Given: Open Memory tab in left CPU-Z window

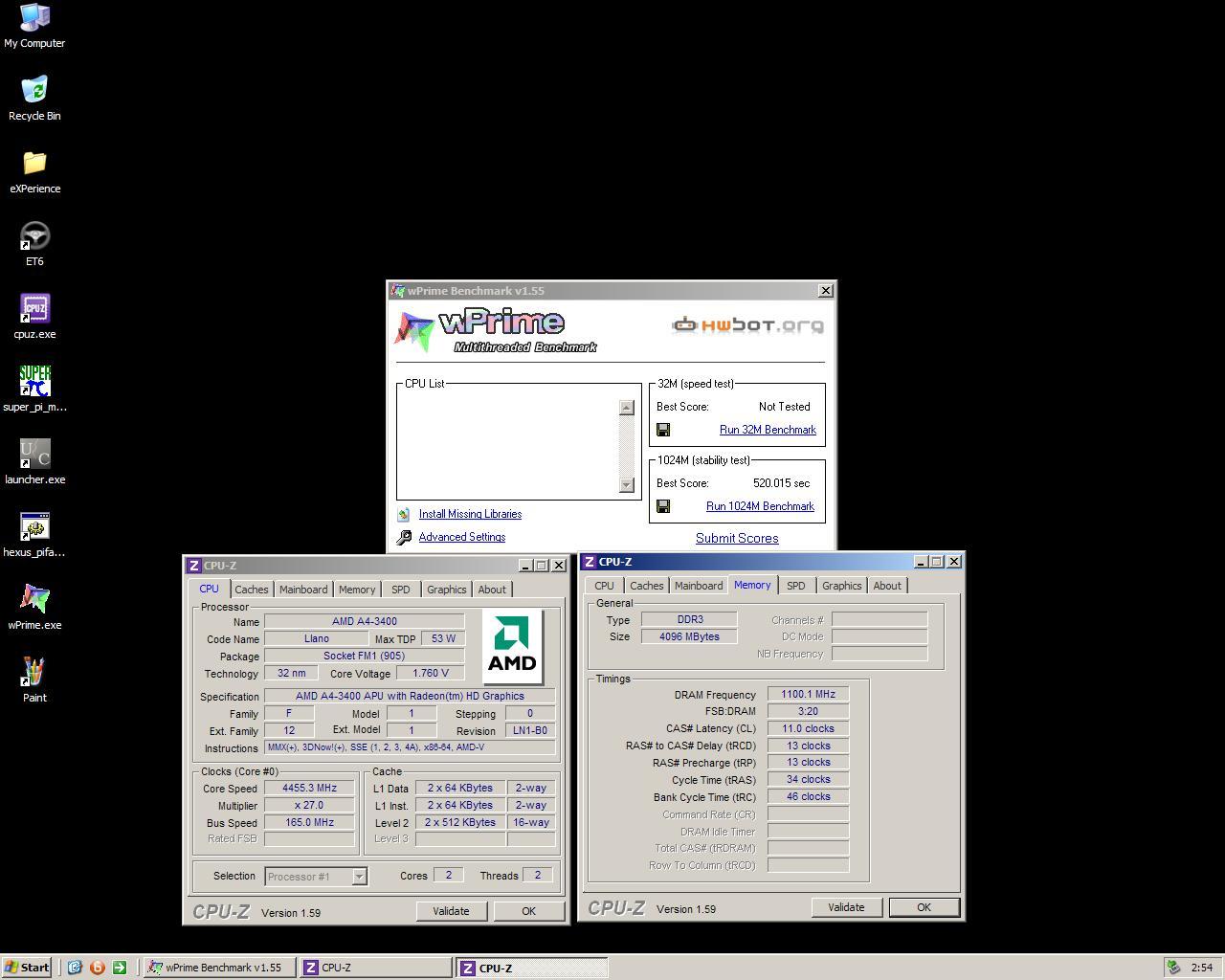Looking at the screenshot, I should 357,590.
